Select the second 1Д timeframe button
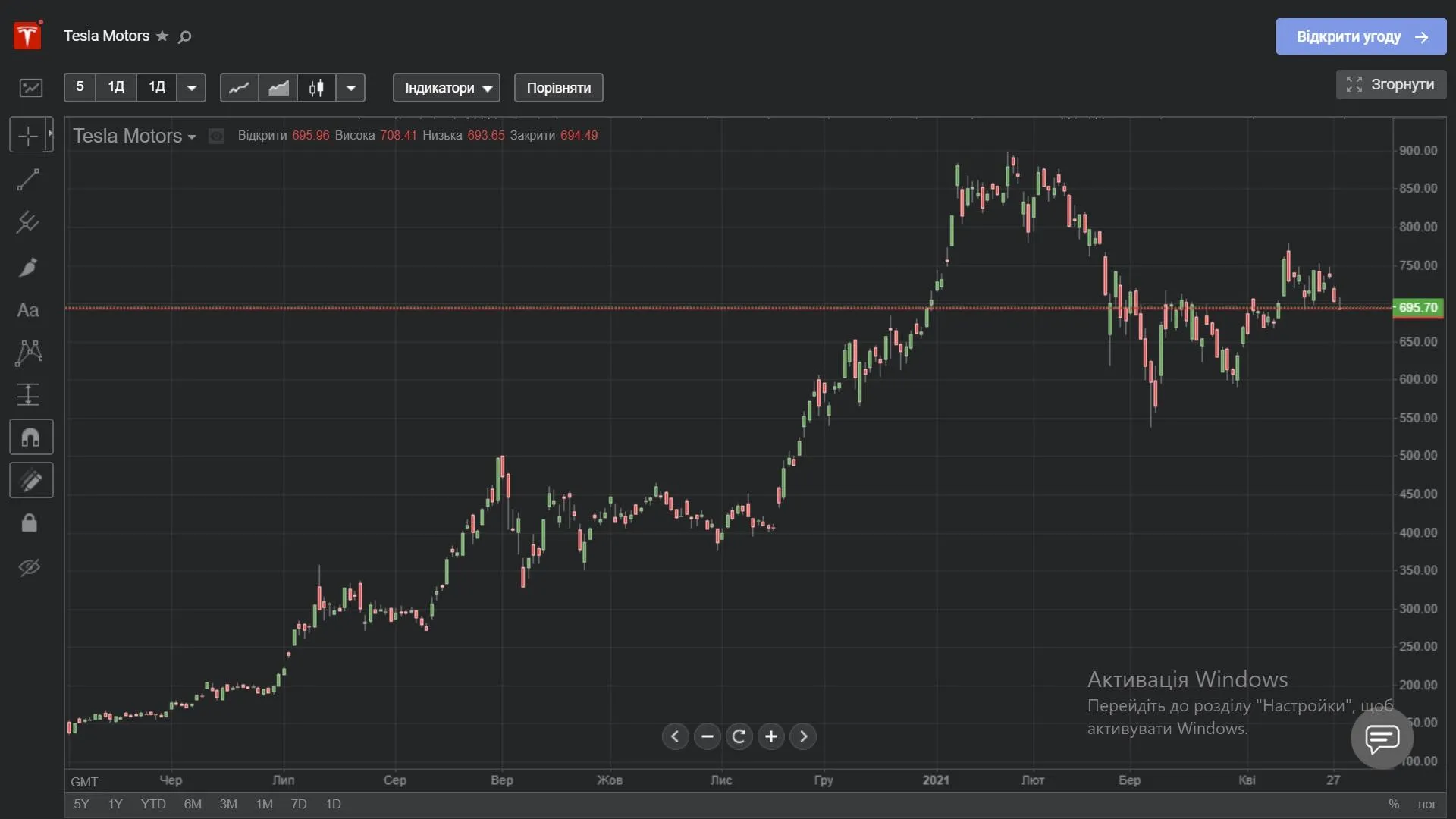The width and height of the screenshot is (1456, 819). 157,88
